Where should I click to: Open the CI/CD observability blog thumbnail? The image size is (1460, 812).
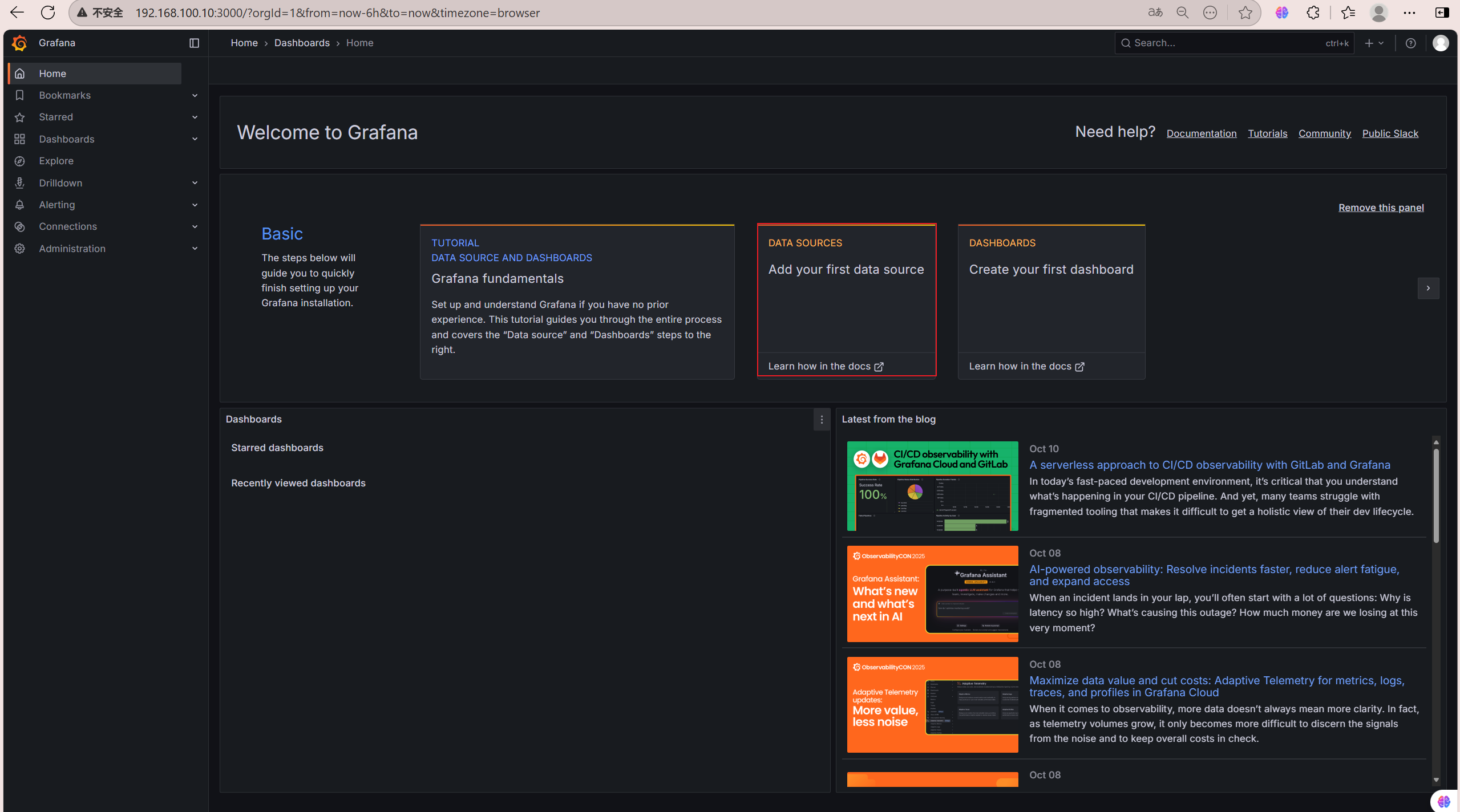[932, 486]
